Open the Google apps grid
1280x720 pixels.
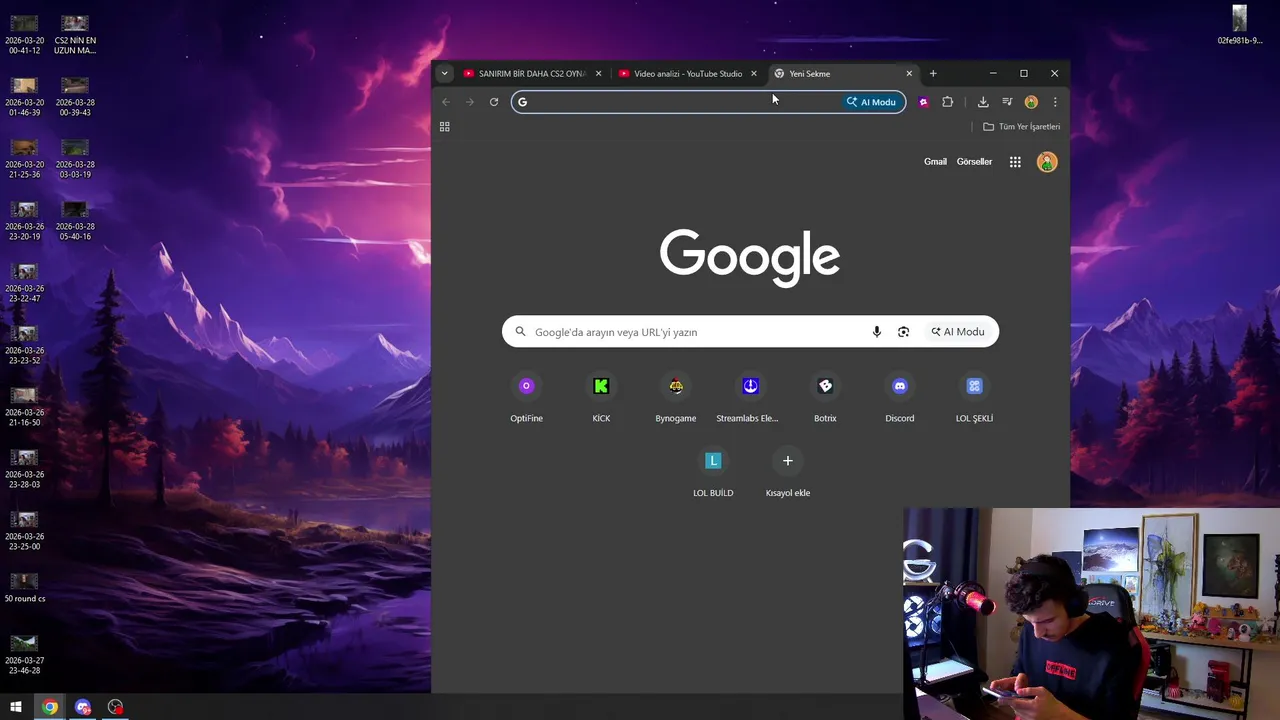[1015, 162]
